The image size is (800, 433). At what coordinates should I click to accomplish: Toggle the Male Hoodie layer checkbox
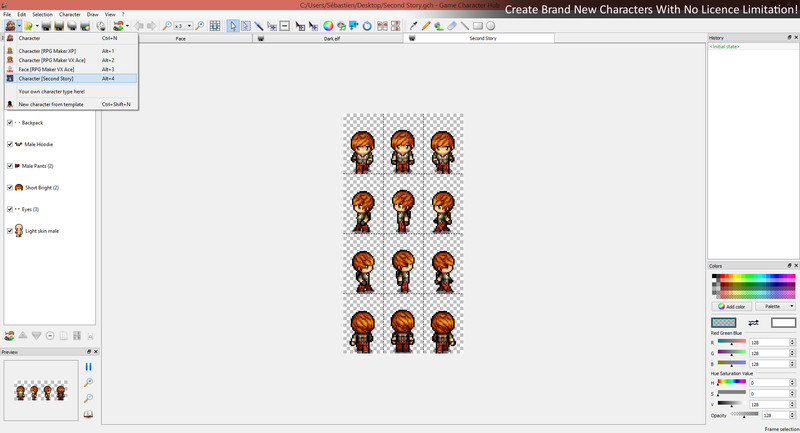coord(10,144)
